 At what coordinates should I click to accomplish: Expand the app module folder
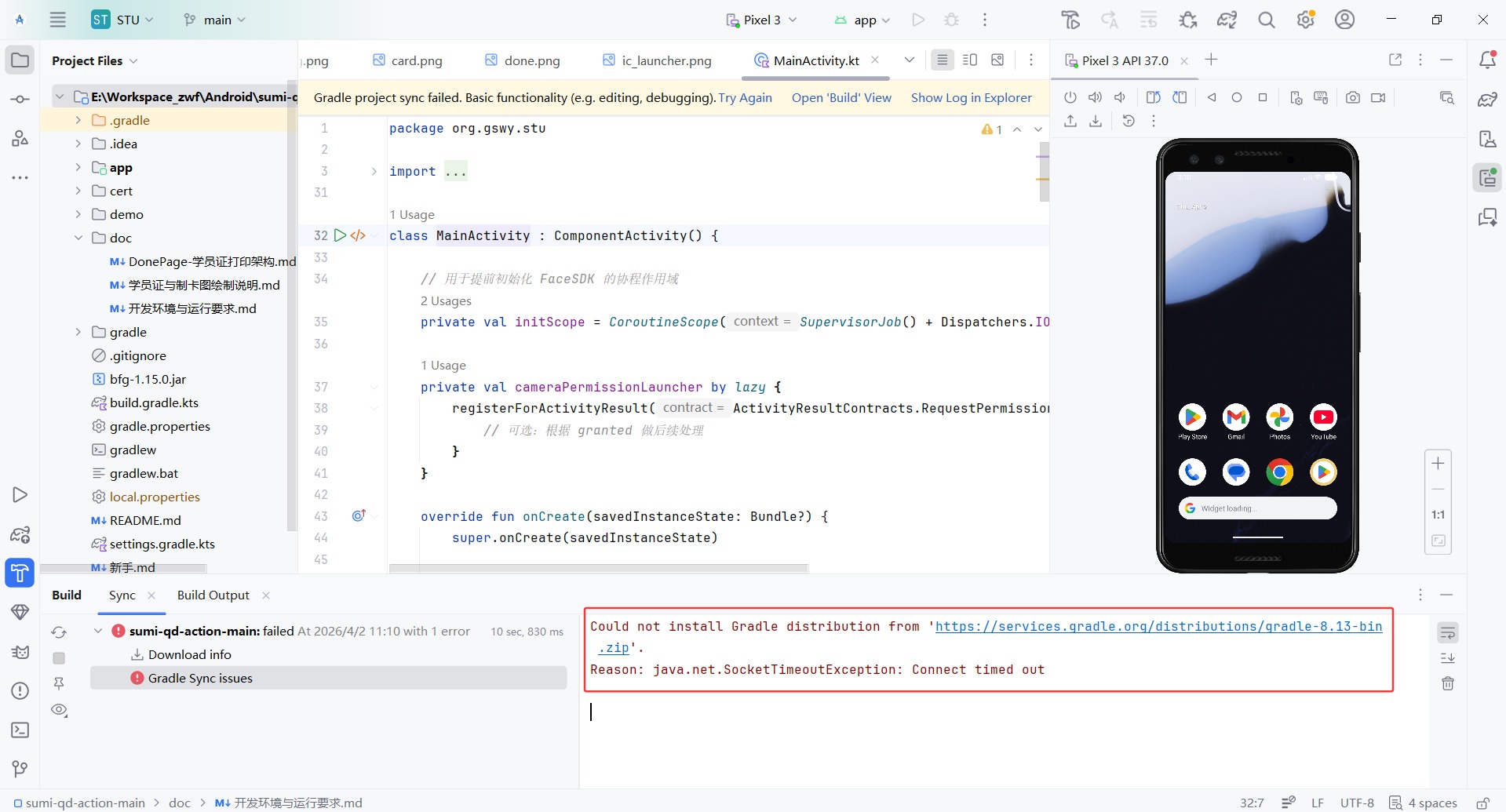[x=78, y=167]
